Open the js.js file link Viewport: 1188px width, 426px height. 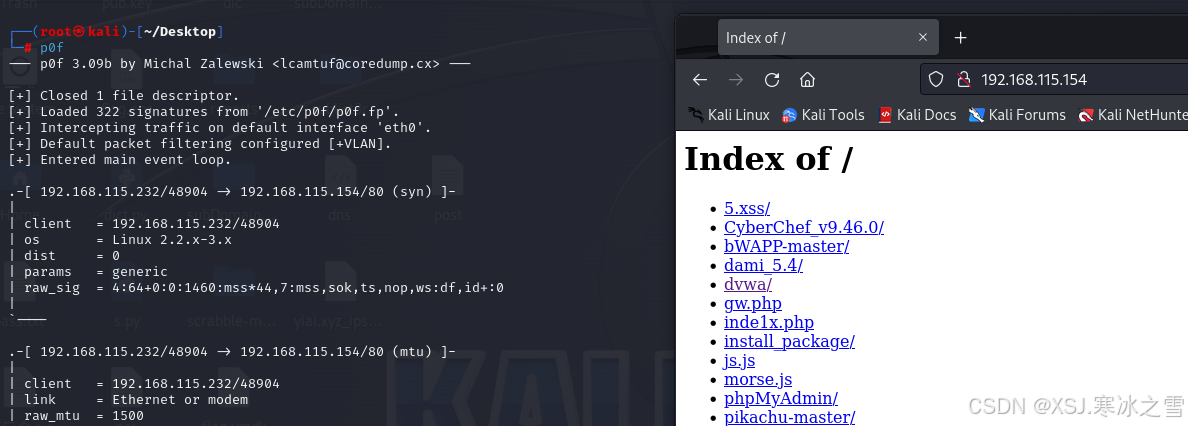coord(739,360)
